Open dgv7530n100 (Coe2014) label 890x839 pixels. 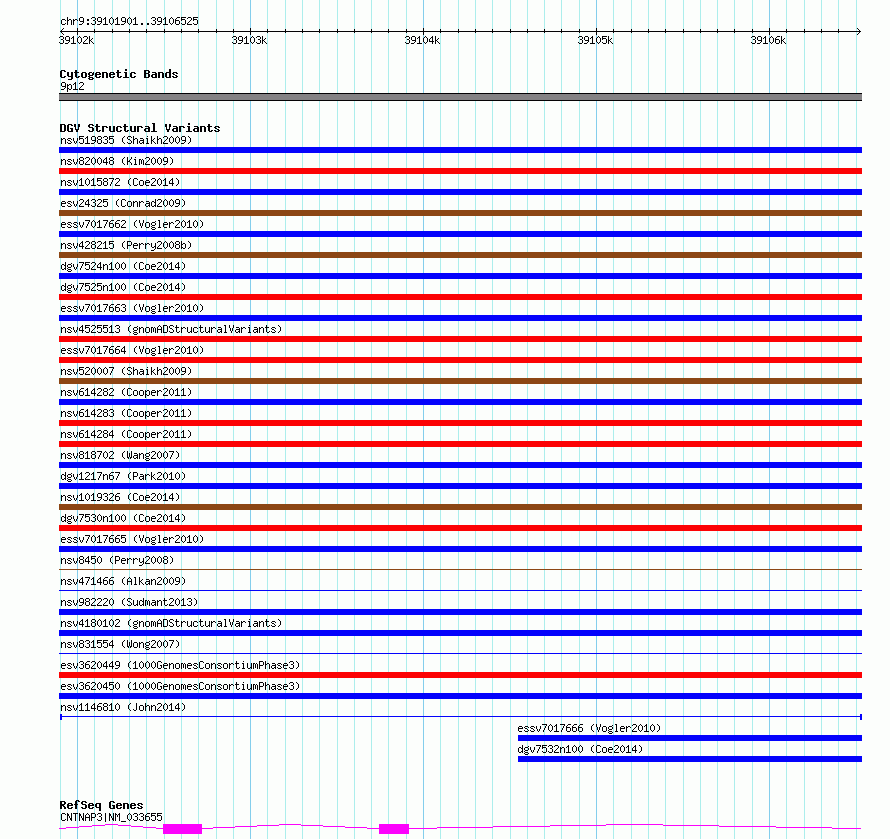pos(123,518)
